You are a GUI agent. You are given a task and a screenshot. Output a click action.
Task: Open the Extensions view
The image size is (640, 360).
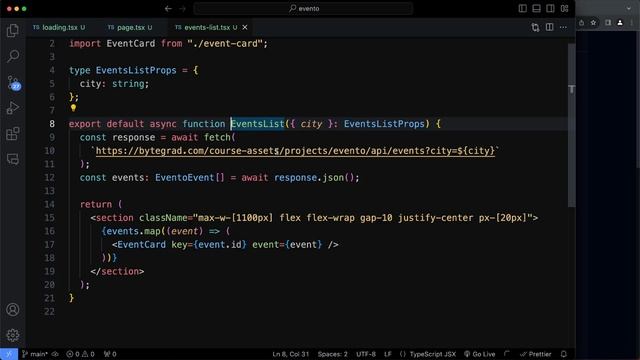13,133
